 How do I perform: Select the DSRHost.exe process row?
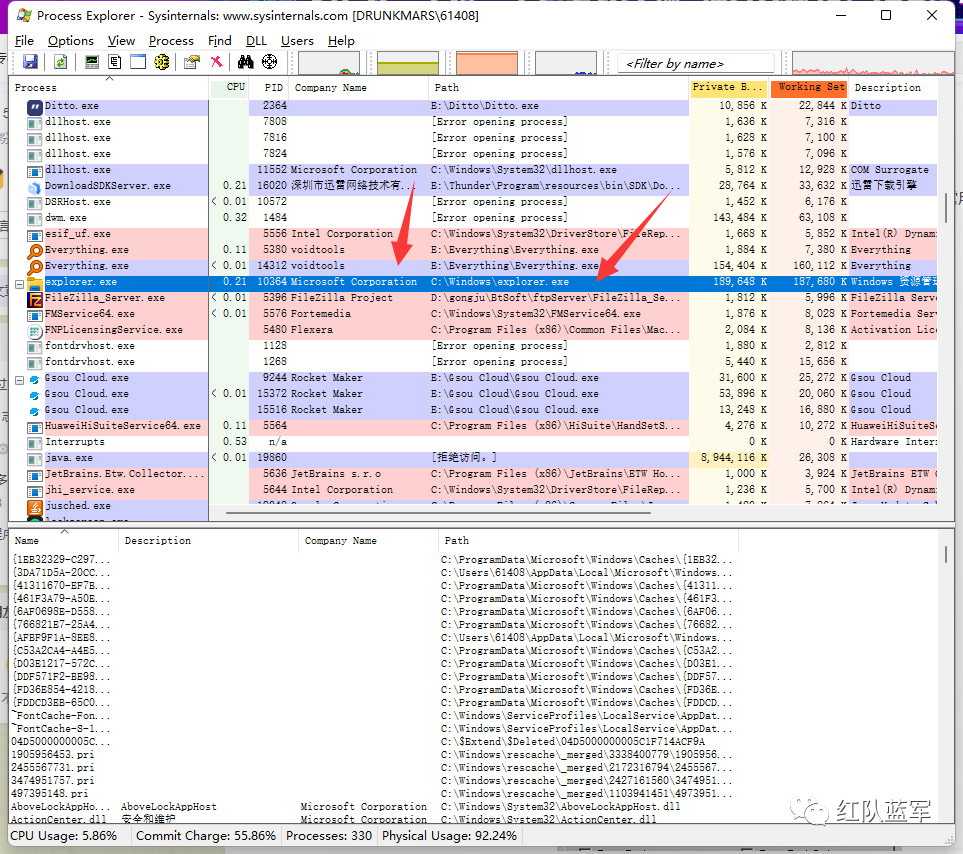point(474,203)
